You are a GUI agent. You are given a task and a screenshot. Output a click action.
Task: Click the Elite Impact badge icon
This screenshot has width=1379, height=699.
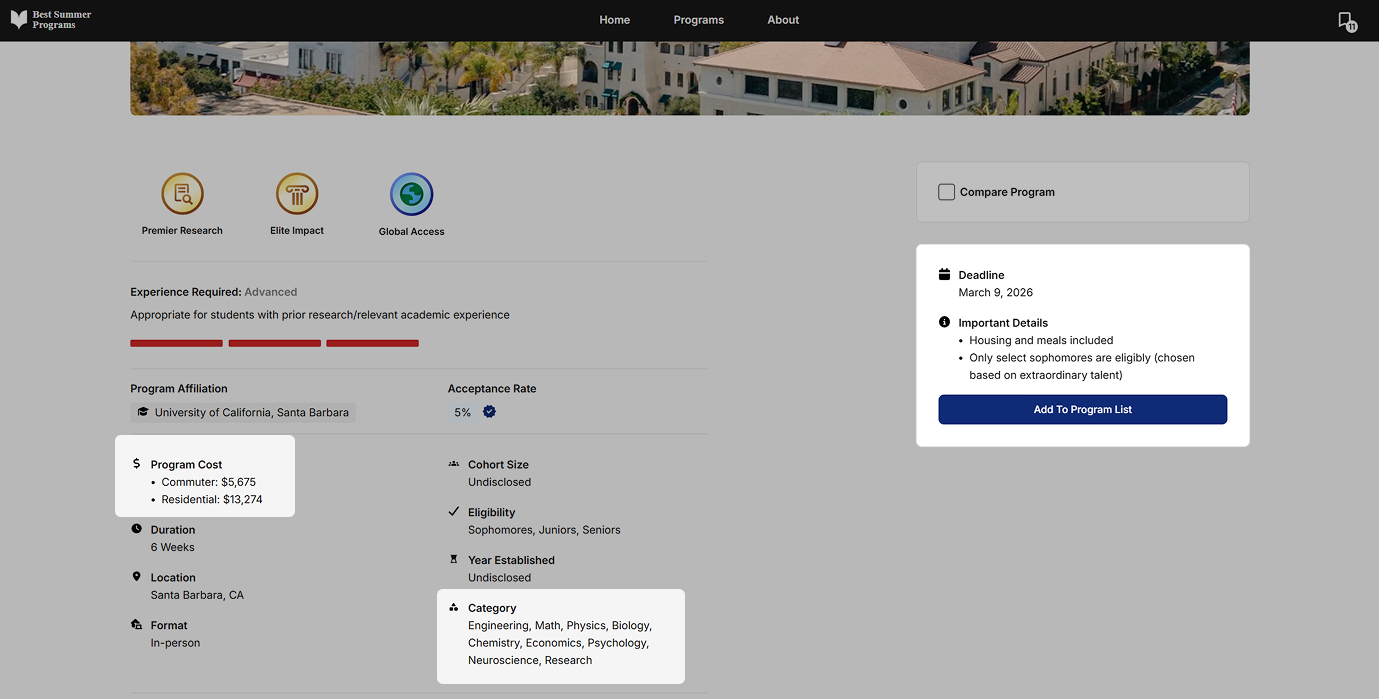click(x=297, y=194)
